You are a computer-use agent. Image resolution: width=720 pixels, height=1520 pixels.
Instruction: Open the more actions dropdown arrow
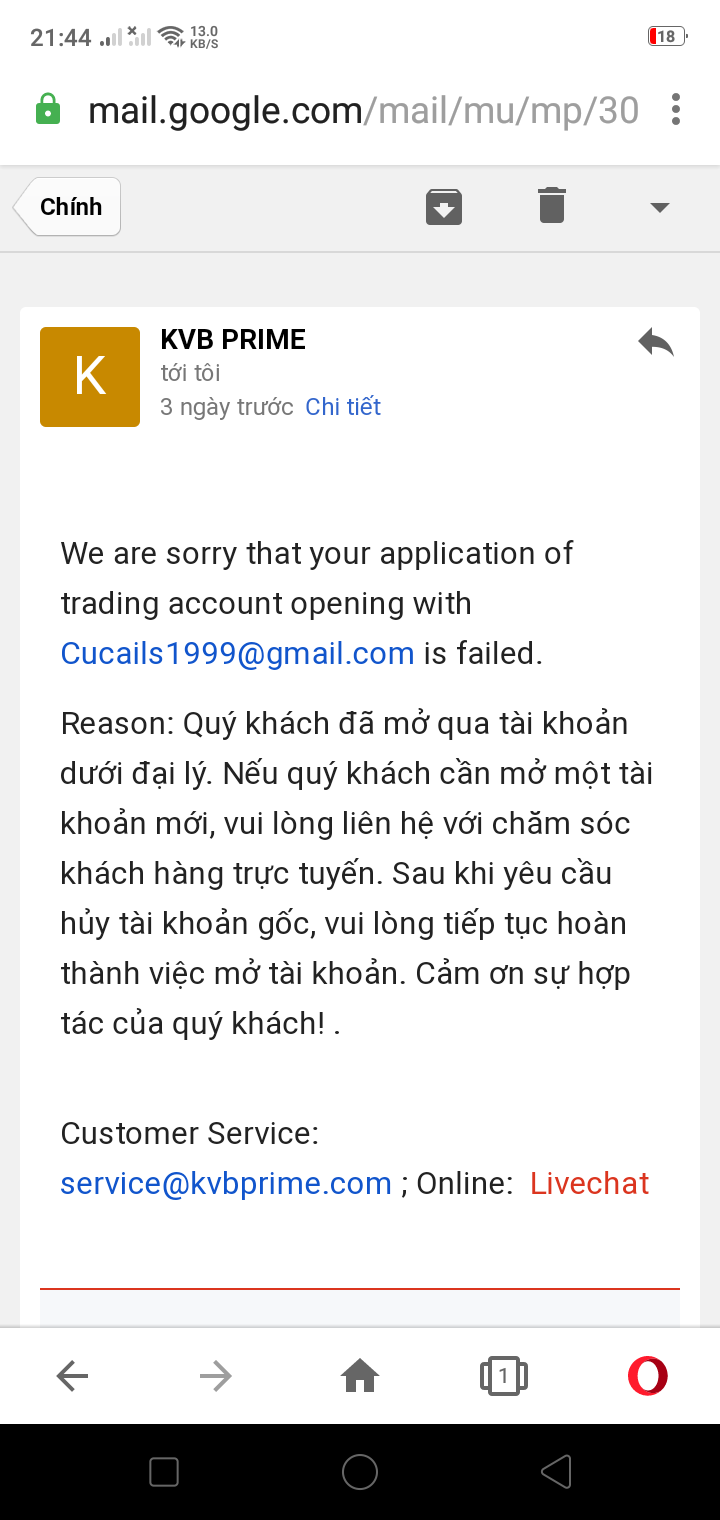[x=659, y=208]
